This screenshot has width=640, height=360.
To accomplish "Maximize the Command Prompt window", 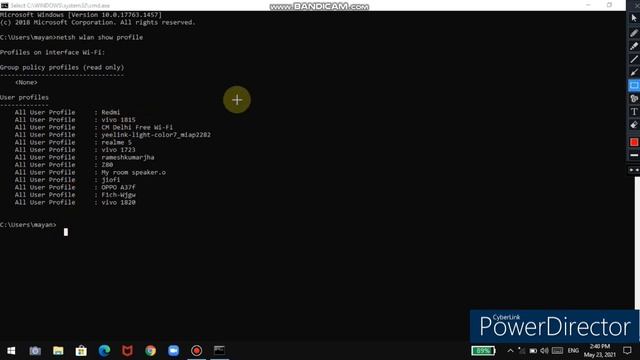I will pos(609,5).
